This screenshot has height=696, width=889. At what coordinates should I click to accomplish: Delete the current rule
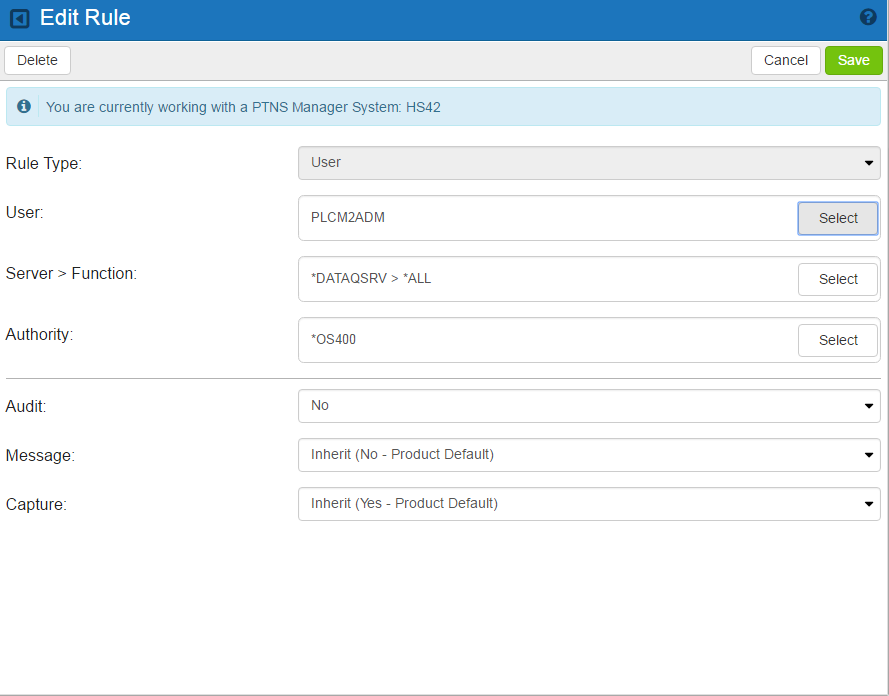(37, 60)
